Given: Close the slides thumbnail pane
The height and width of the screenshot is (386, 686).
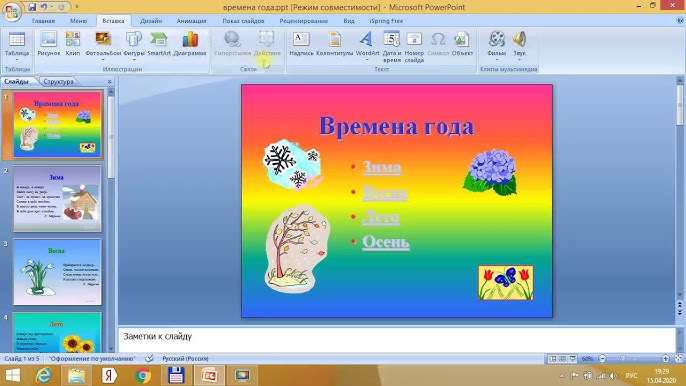Looking at the screenshot, I should [x=109, y=81].
